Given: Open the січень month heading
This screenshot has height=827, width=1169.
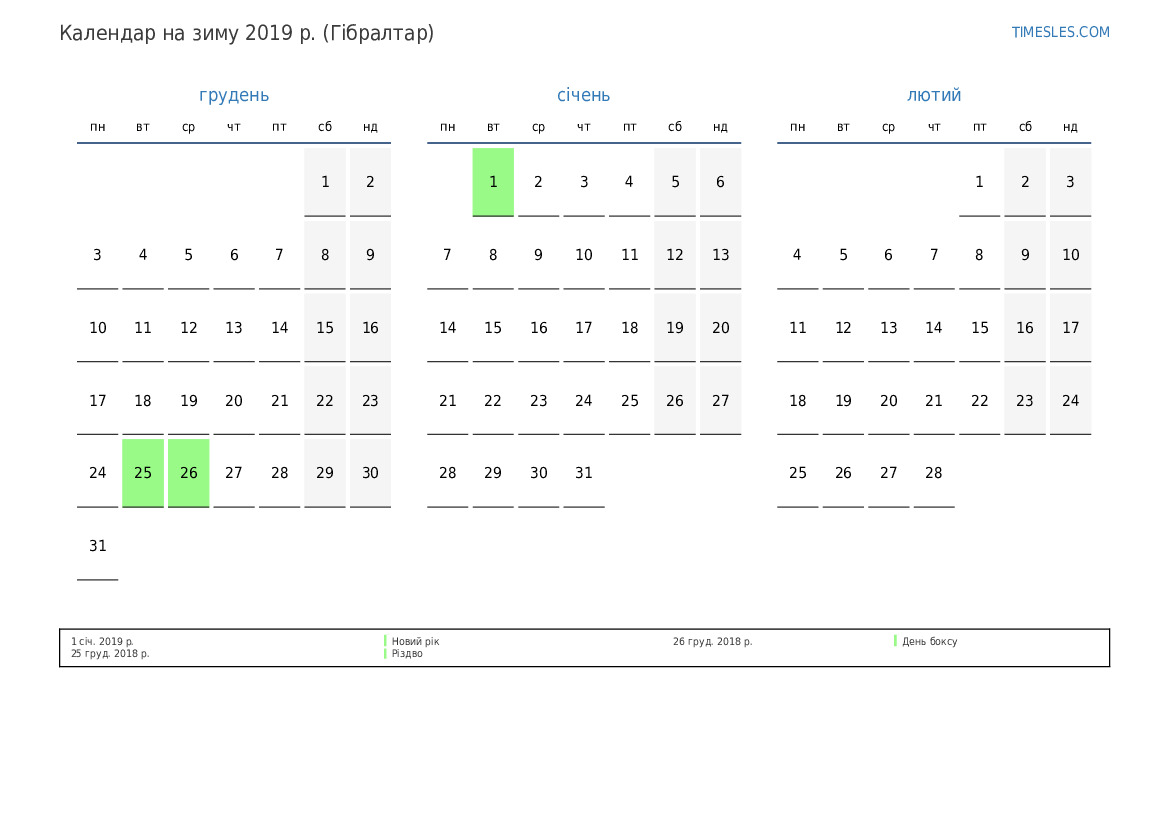Looking at the screenshot, I should (x=584, y=95).
